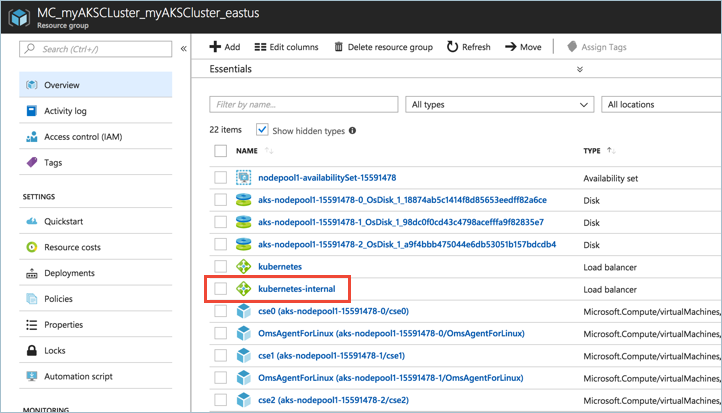Open OmsAgentForLinux aks-nodepool1-15591478-0 link
The height and width of the screenshot is (413, 722).
[x=391, y=333]
